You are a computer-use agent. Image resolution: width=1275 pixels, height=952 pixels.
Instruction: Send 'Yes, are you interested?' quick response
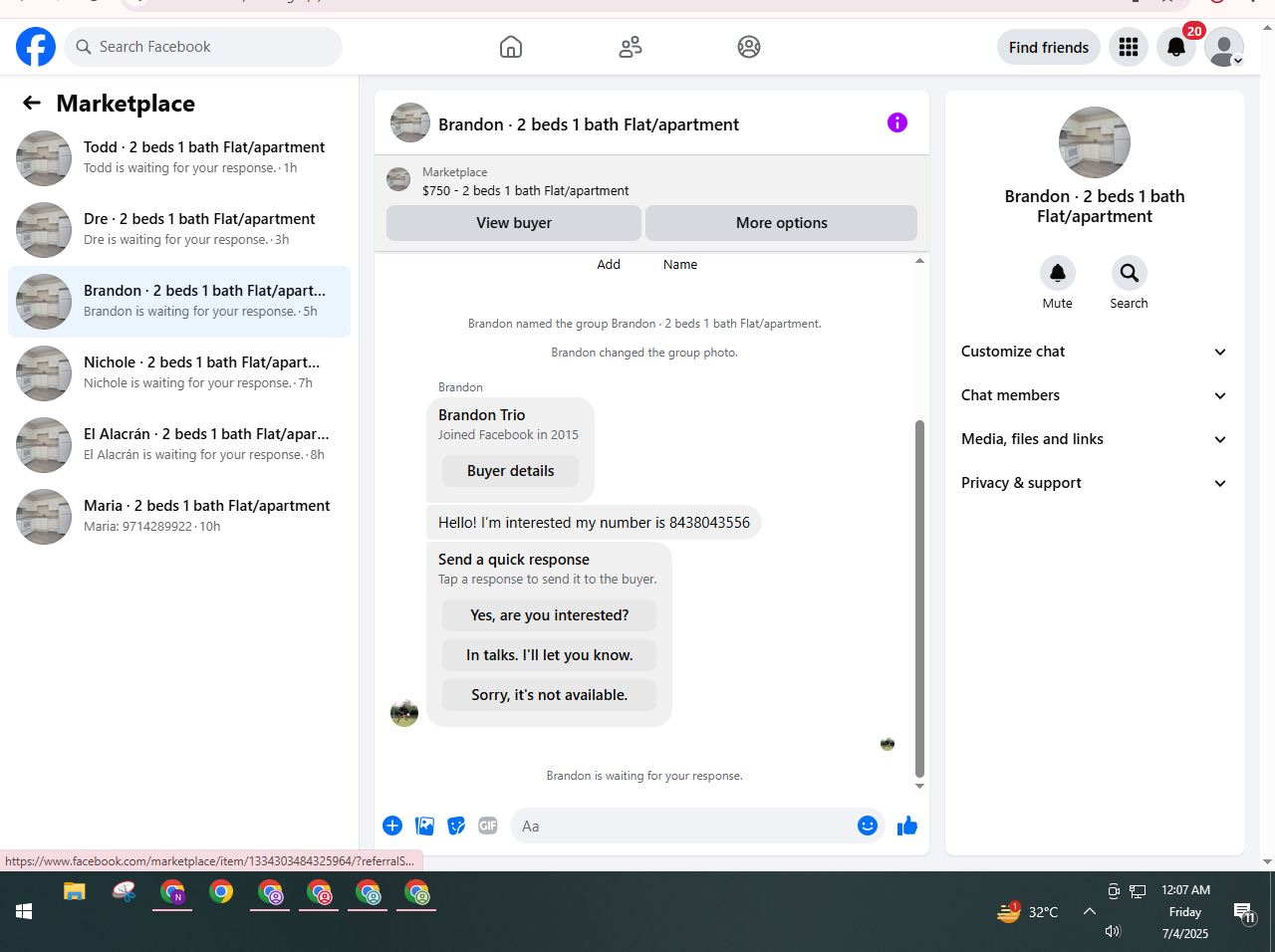(x=550, y=615)
